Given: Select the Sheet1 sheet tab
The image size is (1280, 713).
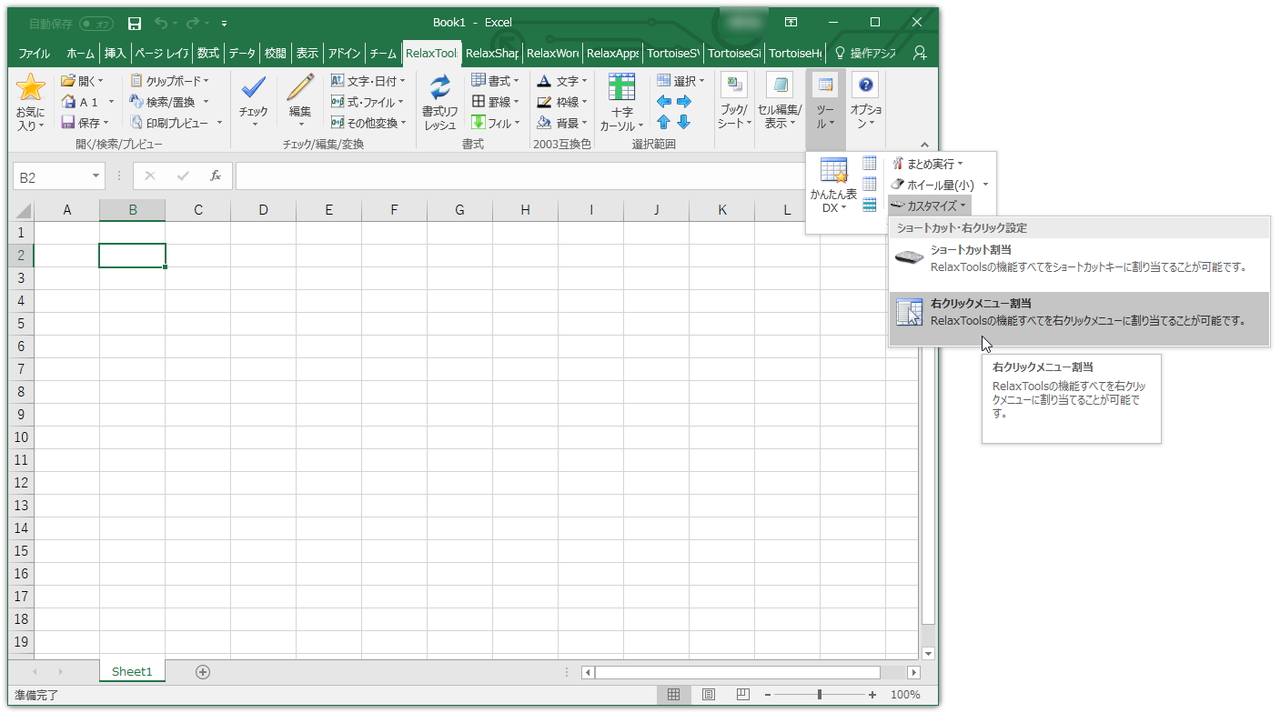Looking at the screenshot, I should (132, 672).
